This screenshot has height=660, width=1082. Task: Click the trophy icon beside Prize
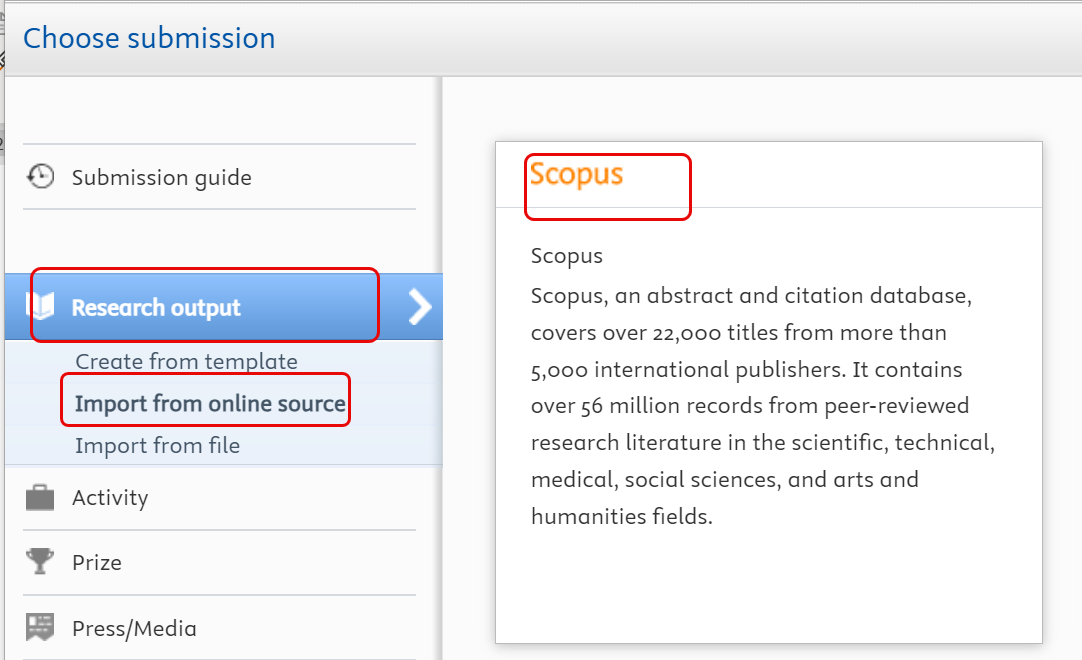(40, 561)
